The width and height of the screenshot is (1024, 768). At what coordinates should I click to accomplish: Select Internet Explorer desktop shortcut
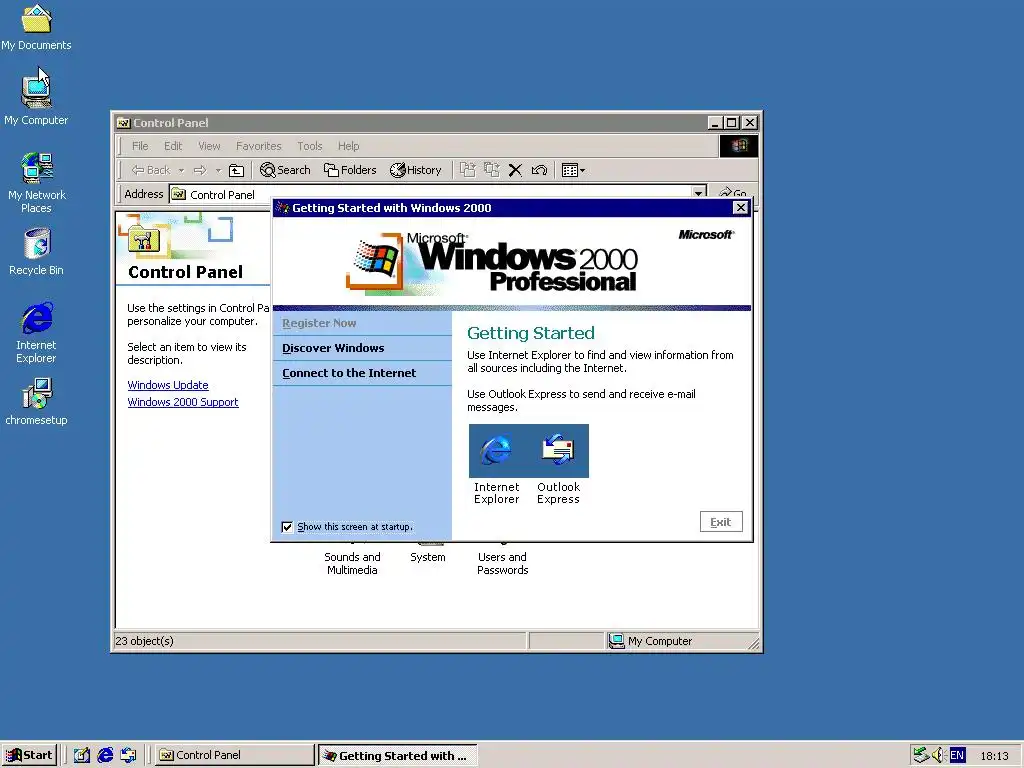coord(37,333)
